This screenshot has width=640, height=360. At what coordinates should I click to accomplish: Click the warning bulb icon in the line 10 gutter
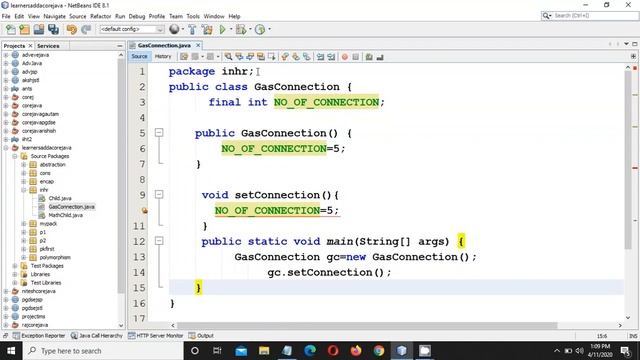[x=144, y=211]
